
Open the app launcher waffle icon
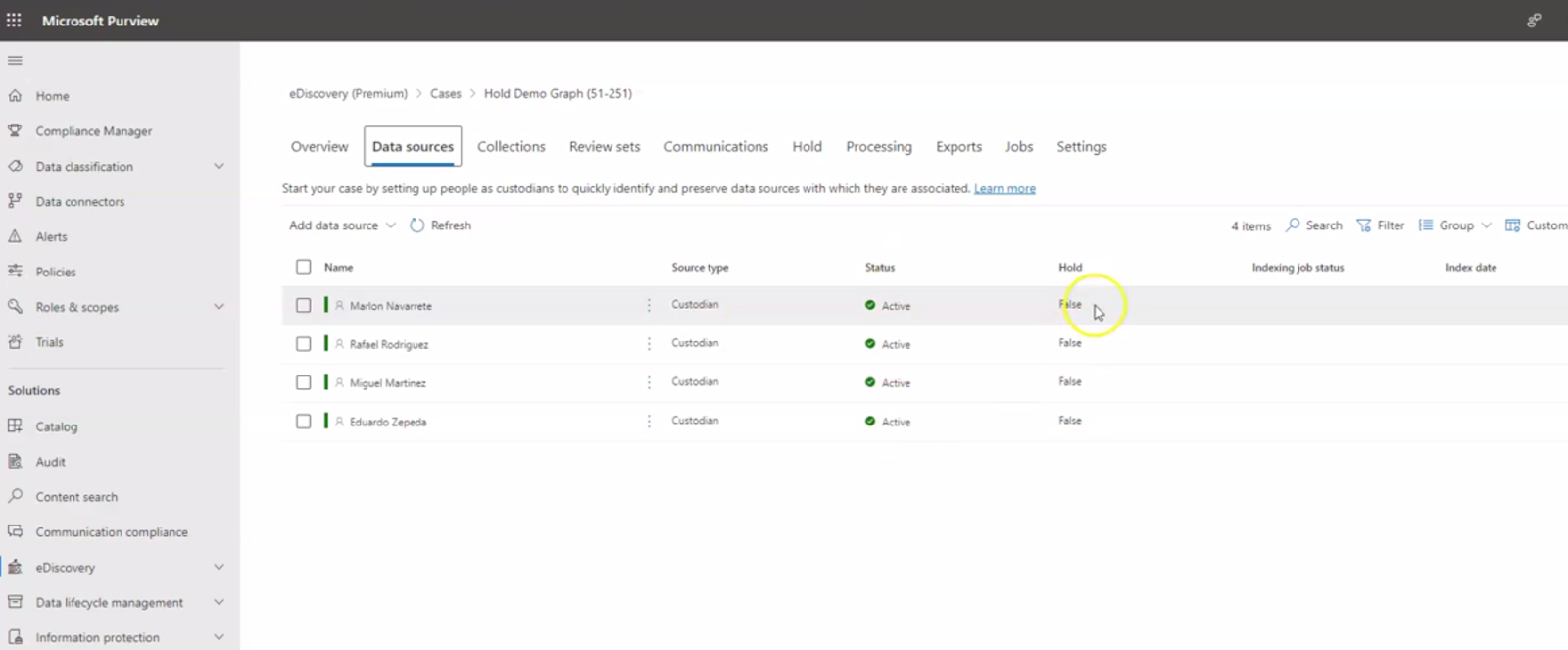14,20
